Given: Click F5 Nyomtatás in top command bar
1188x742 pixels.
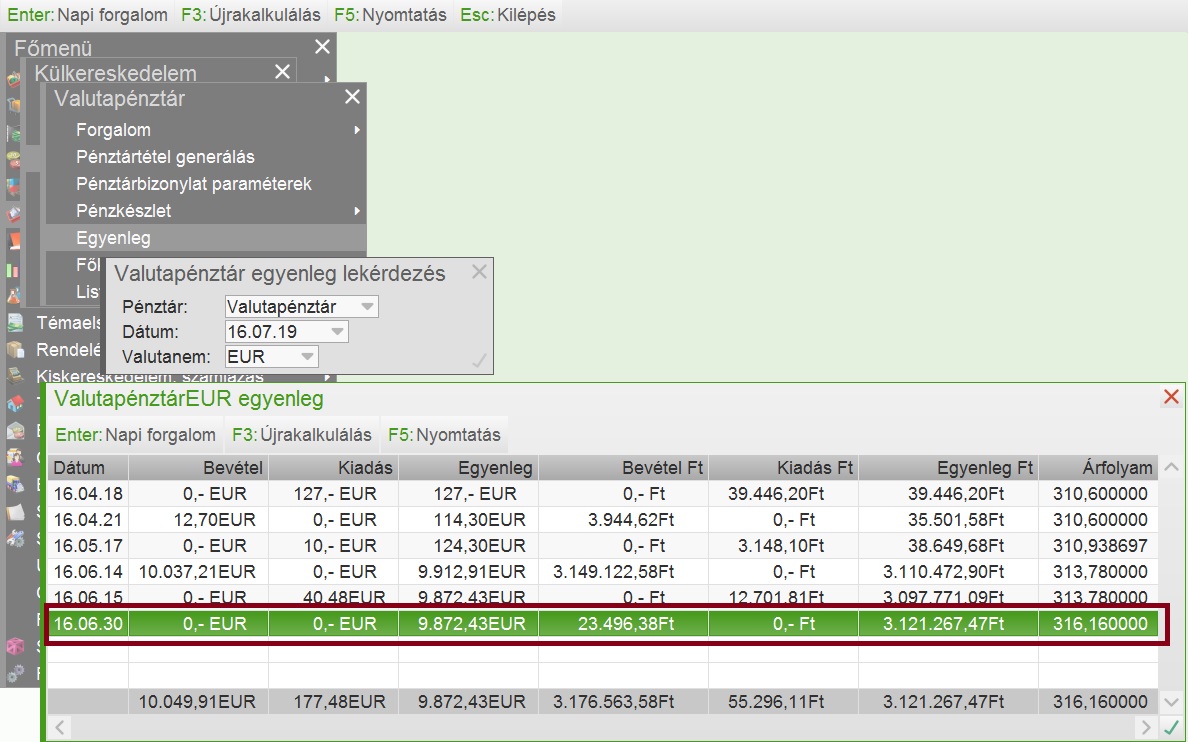Looking at the screenshot, I should click(390, 15).
